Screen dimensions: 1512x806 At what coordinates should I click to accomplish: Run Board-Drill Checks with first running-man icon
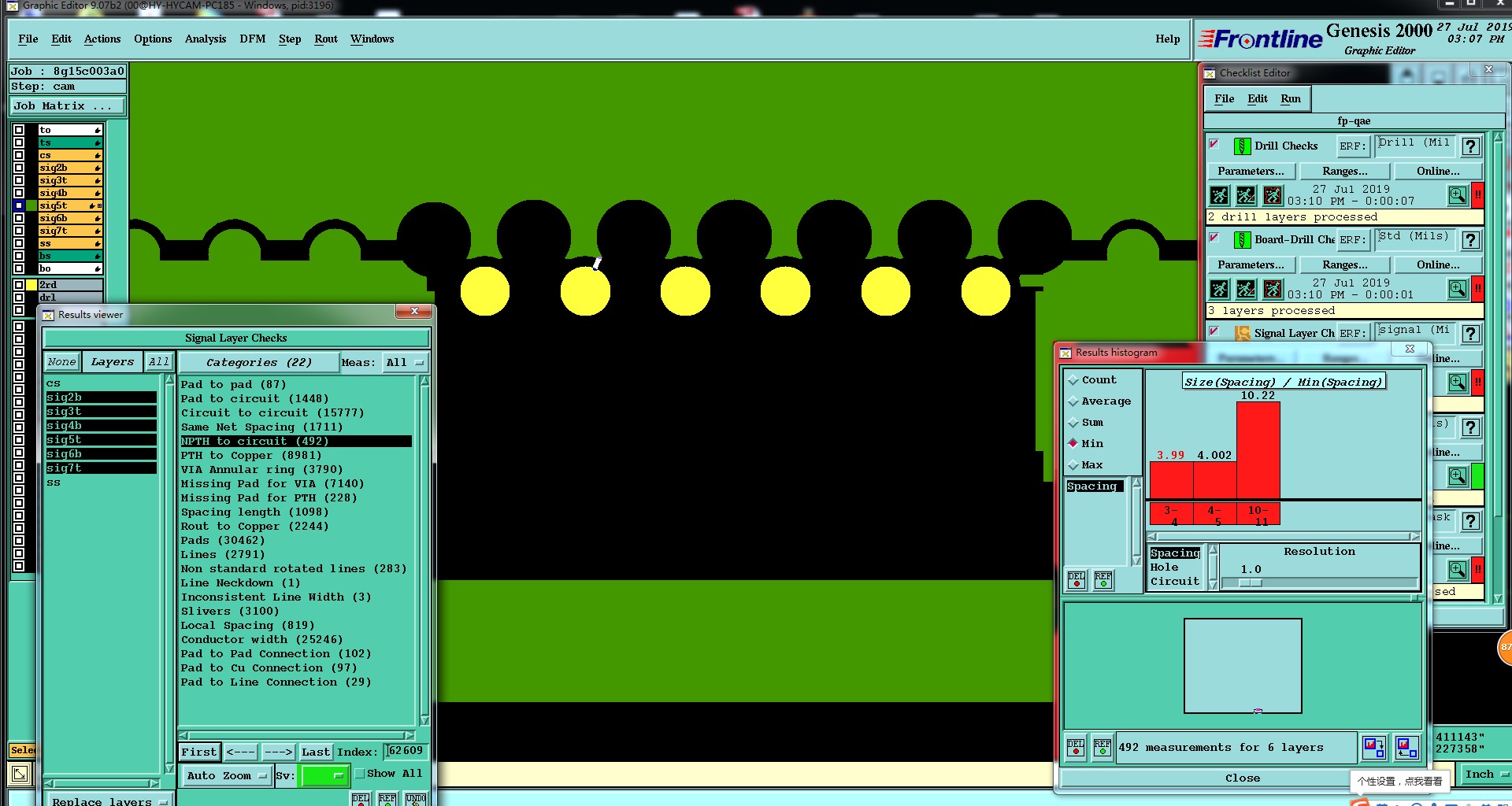(1219, 289)
